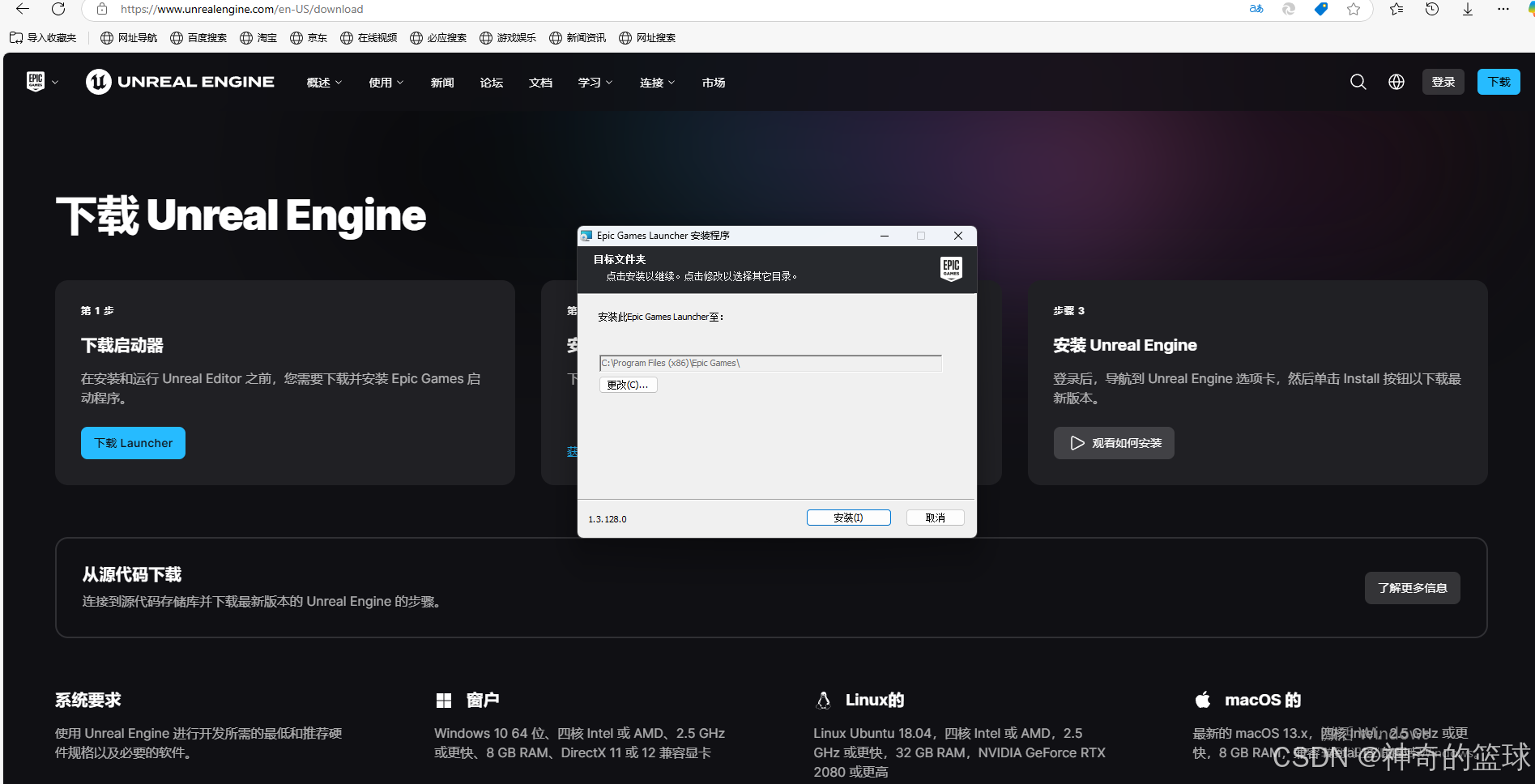Viewport: 1535px width, 784px height.
Task: Open the favorites list icon
Action: pos(1396,9)
